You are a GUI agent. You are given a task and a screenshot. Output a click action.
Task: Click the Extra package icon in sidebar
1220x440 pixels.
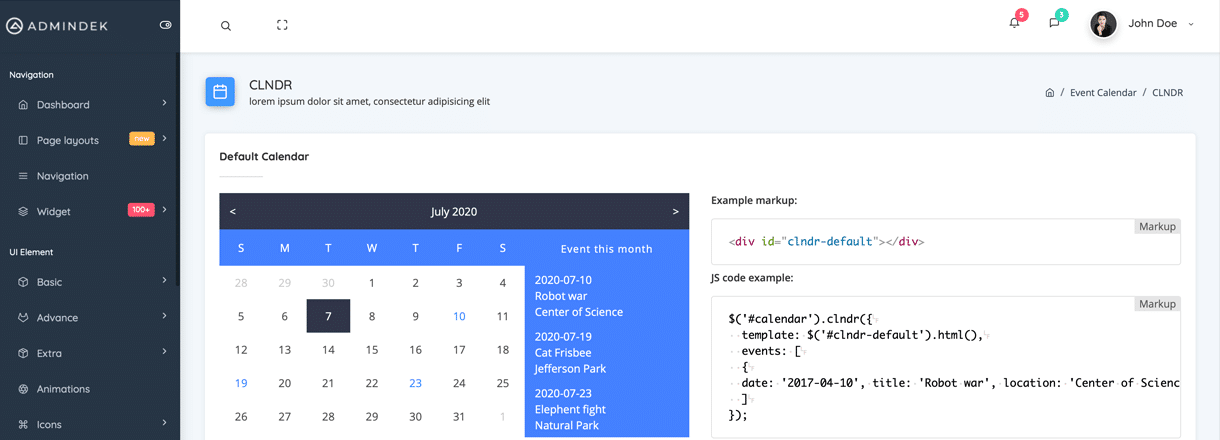[x=23, y=354]
